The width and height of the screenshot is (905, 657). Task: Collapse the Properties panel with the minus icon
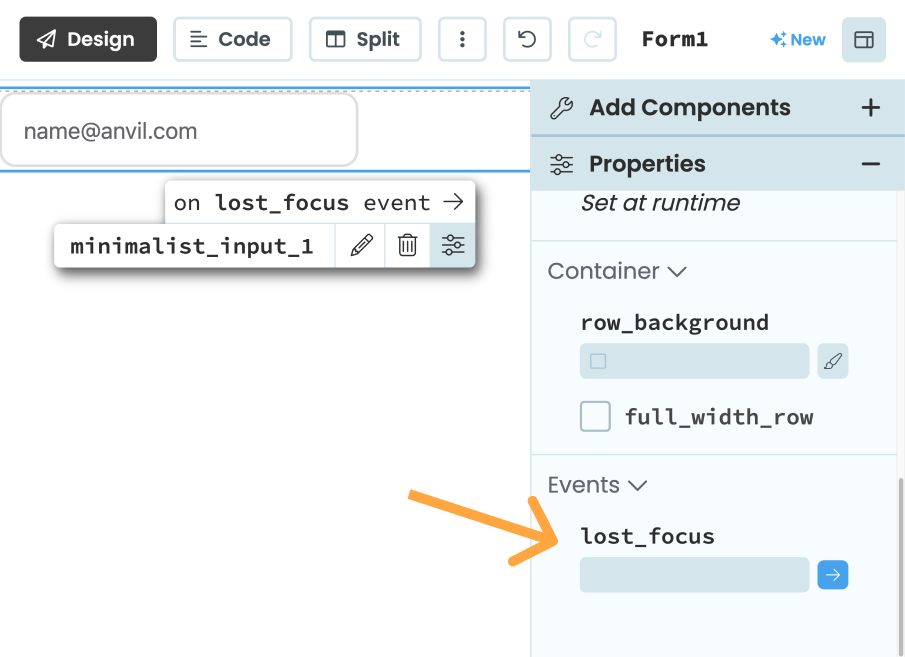[x=870, y=164]
